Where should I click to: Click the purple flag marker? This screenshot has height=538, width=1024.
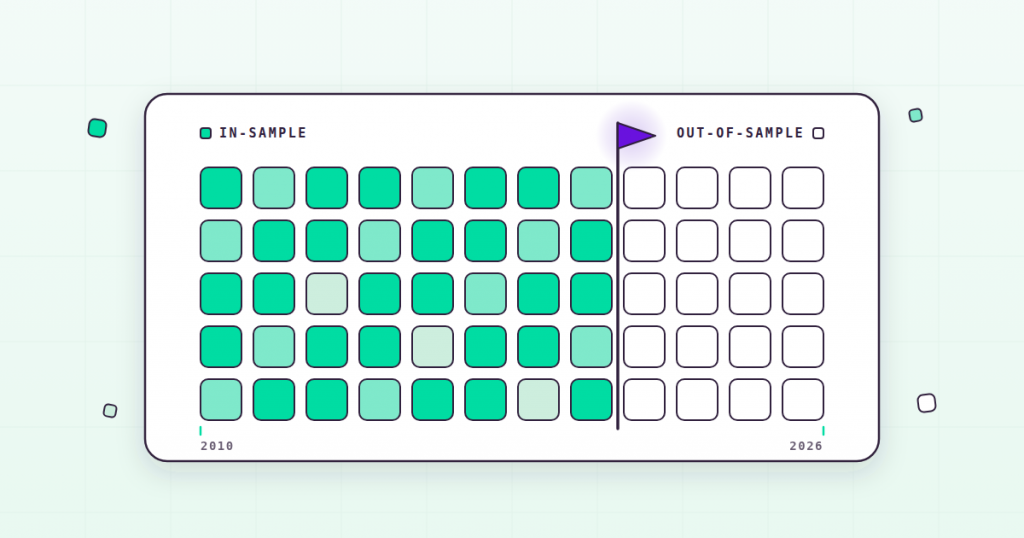tap(635, 136)
